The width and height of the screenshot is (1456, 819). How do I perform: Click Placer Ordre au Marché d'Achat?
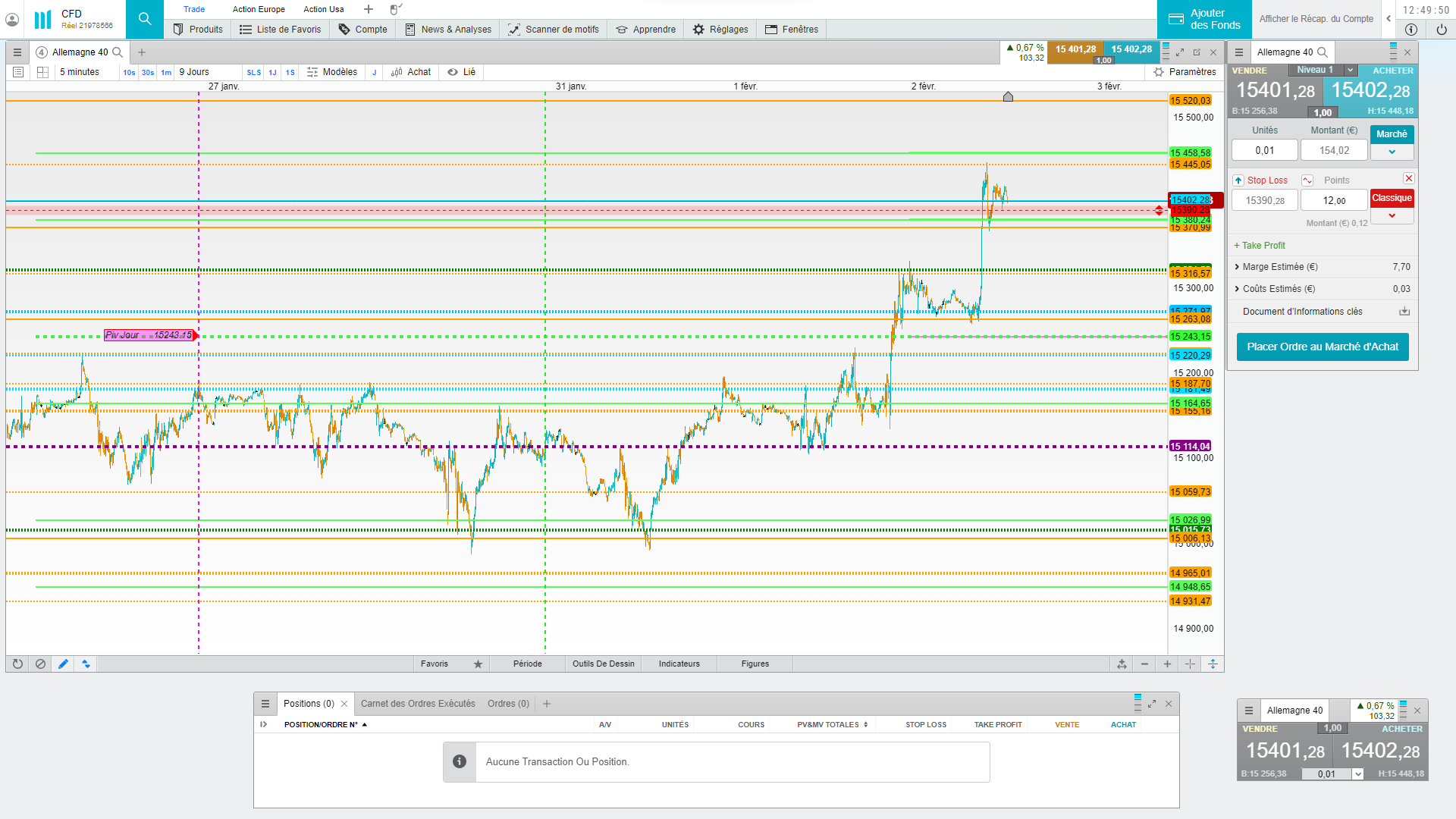pyautogui.click(x=1323, y=347)
